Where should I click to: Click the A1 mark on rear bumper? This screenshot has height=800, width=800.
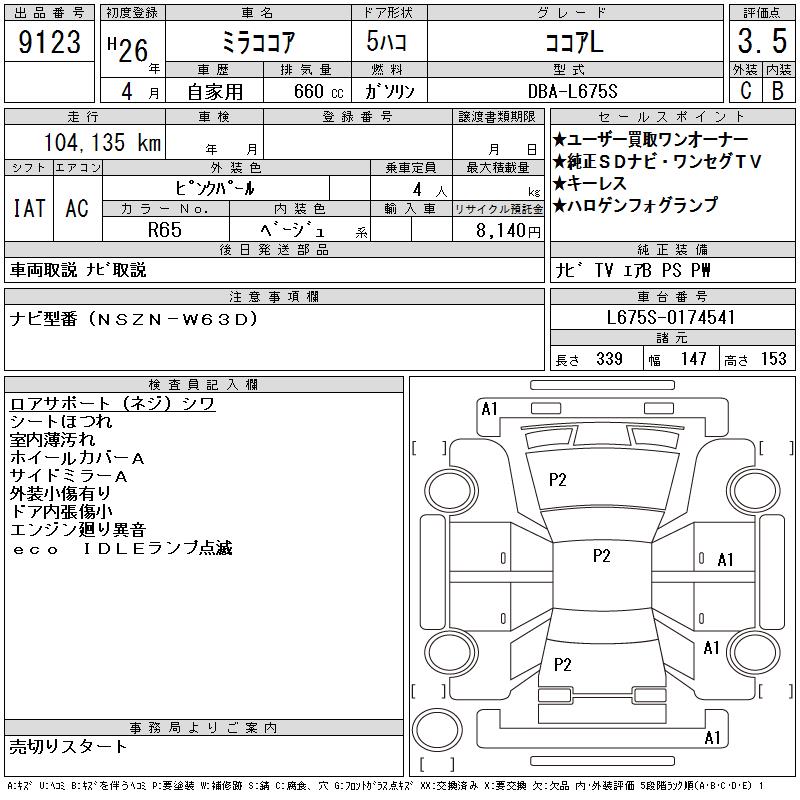tap(712, 737)
